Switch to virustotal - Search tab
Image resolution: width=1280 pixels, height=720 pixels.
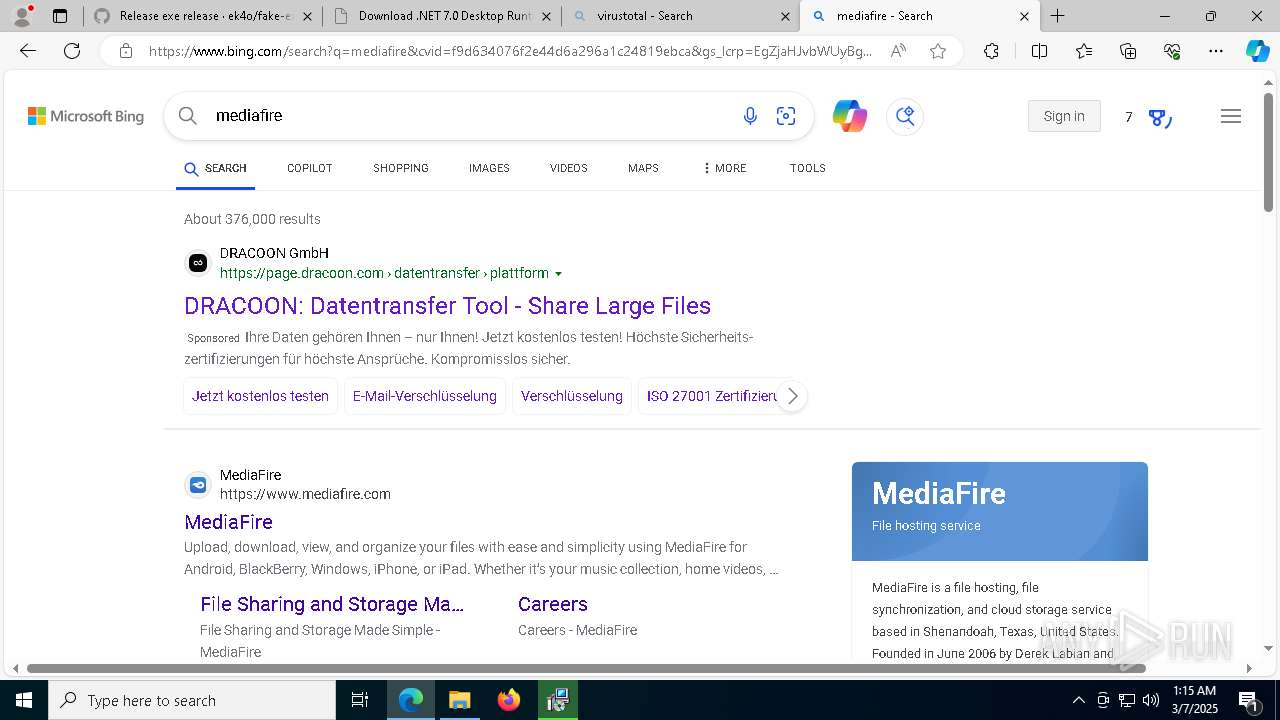click(x=680, y=16)
